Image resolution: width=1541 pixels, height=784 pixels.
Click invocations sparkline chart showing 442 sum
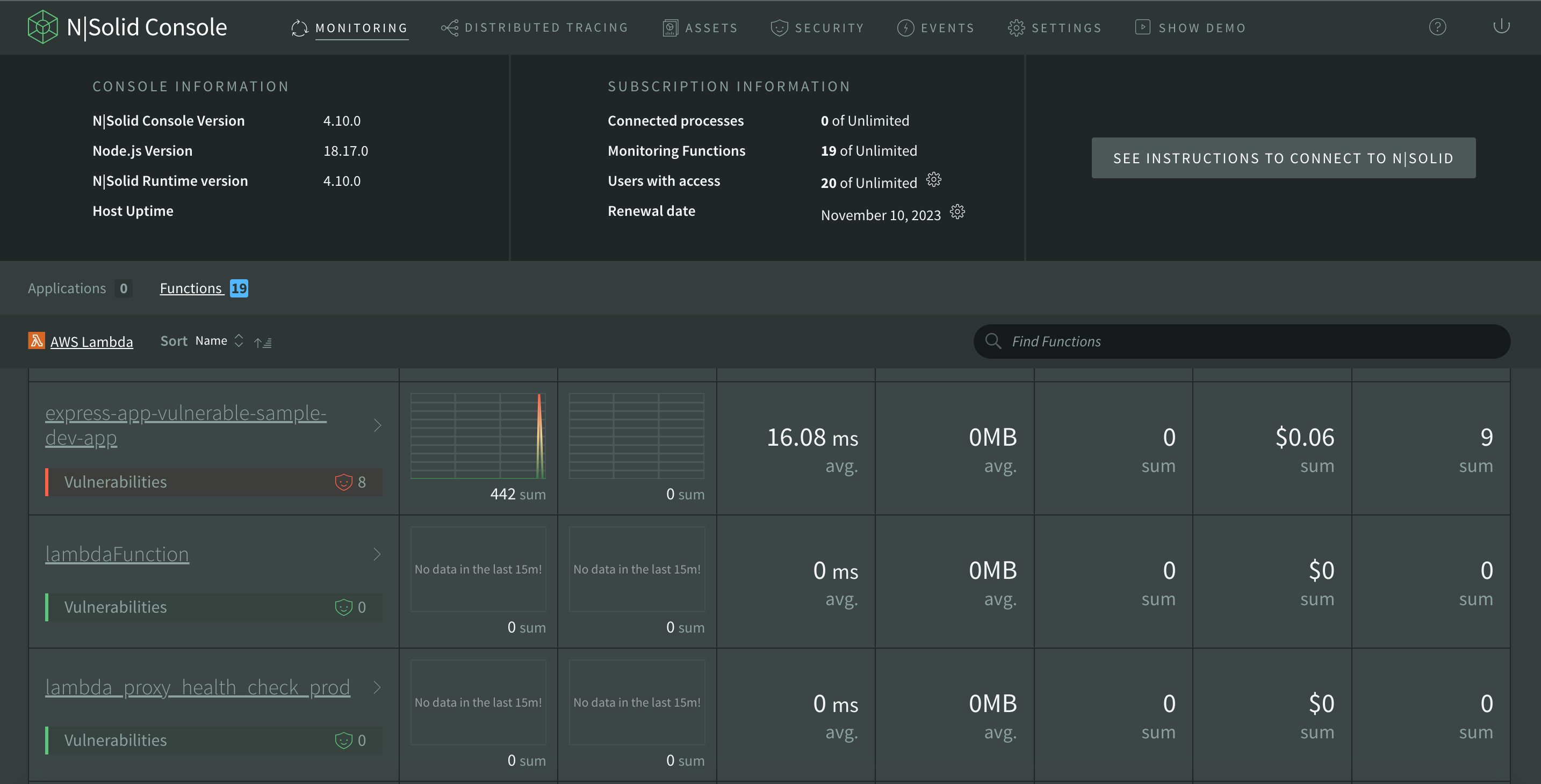[478, 436]
